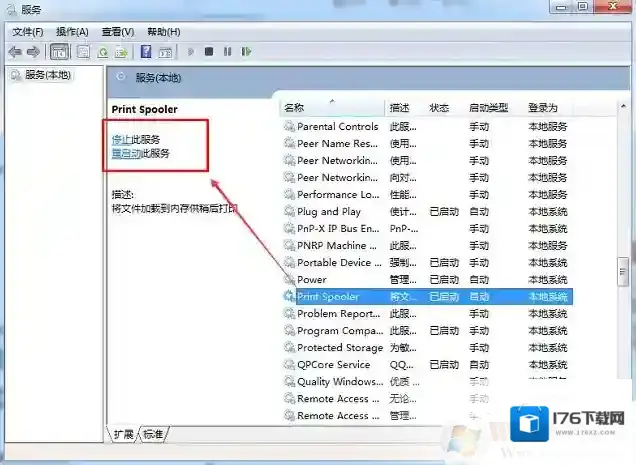Click the gear icon beside Protected Storage
Viewport: 636px width, 465px height.
point(289,347)
